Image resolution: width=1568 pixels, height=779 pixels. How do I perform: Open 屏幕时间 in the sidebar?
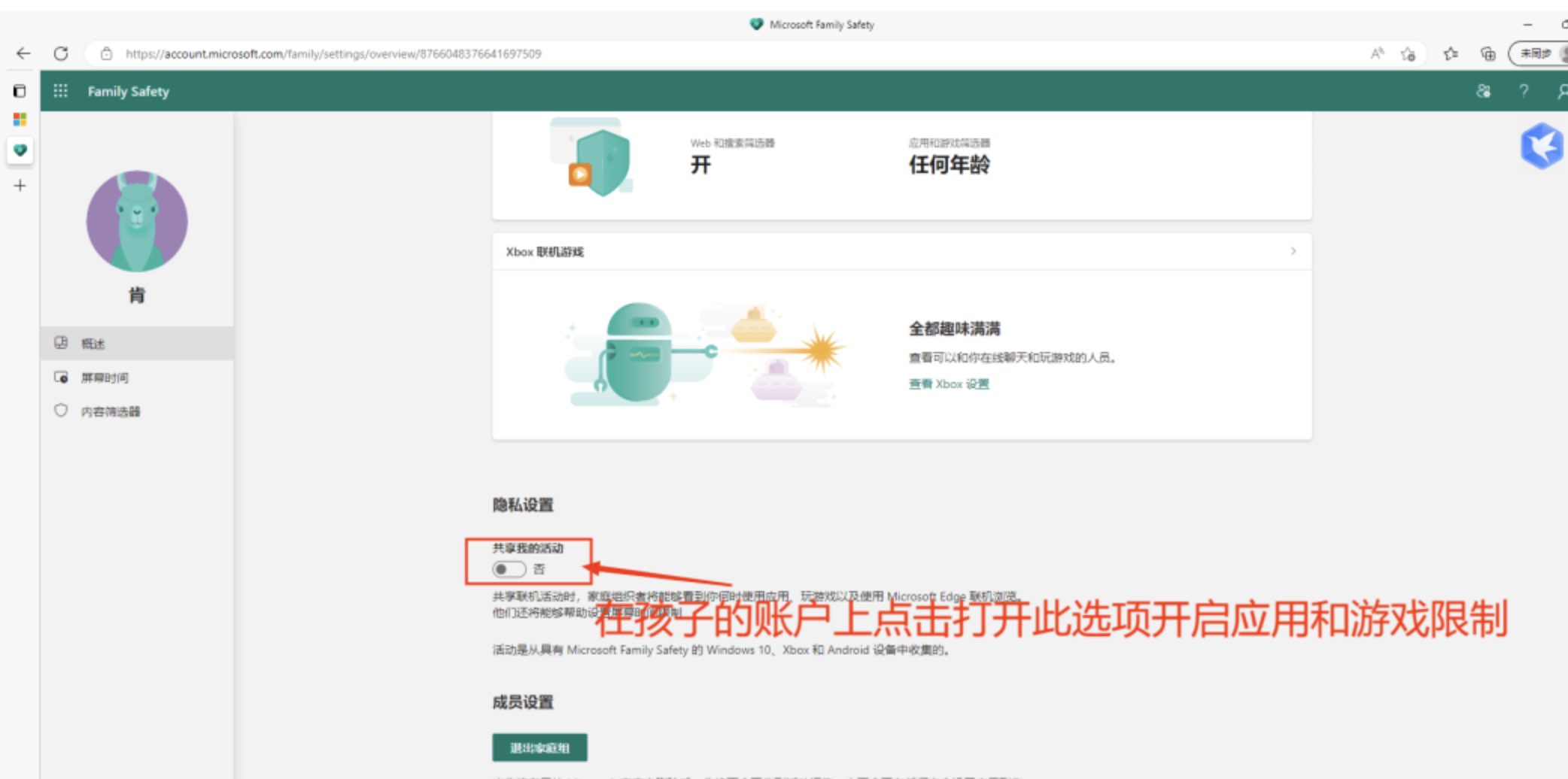point(105,377)
